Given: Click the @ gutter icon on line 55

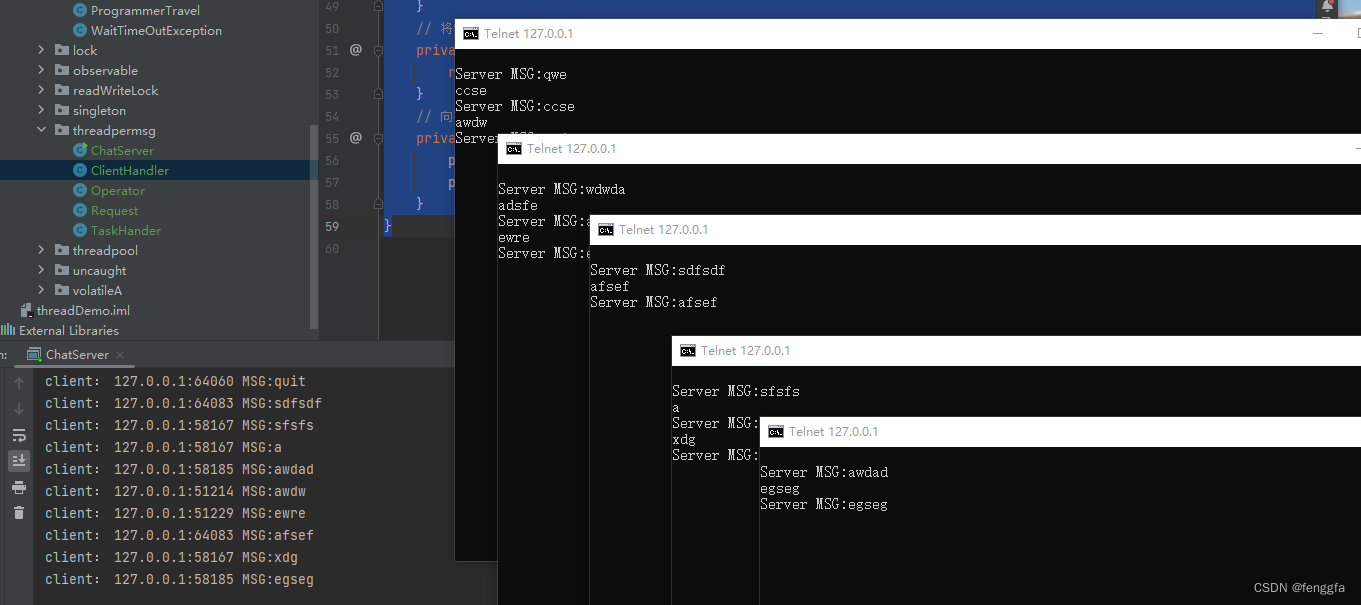Looking at the screenshot, I should click(356, 138).
